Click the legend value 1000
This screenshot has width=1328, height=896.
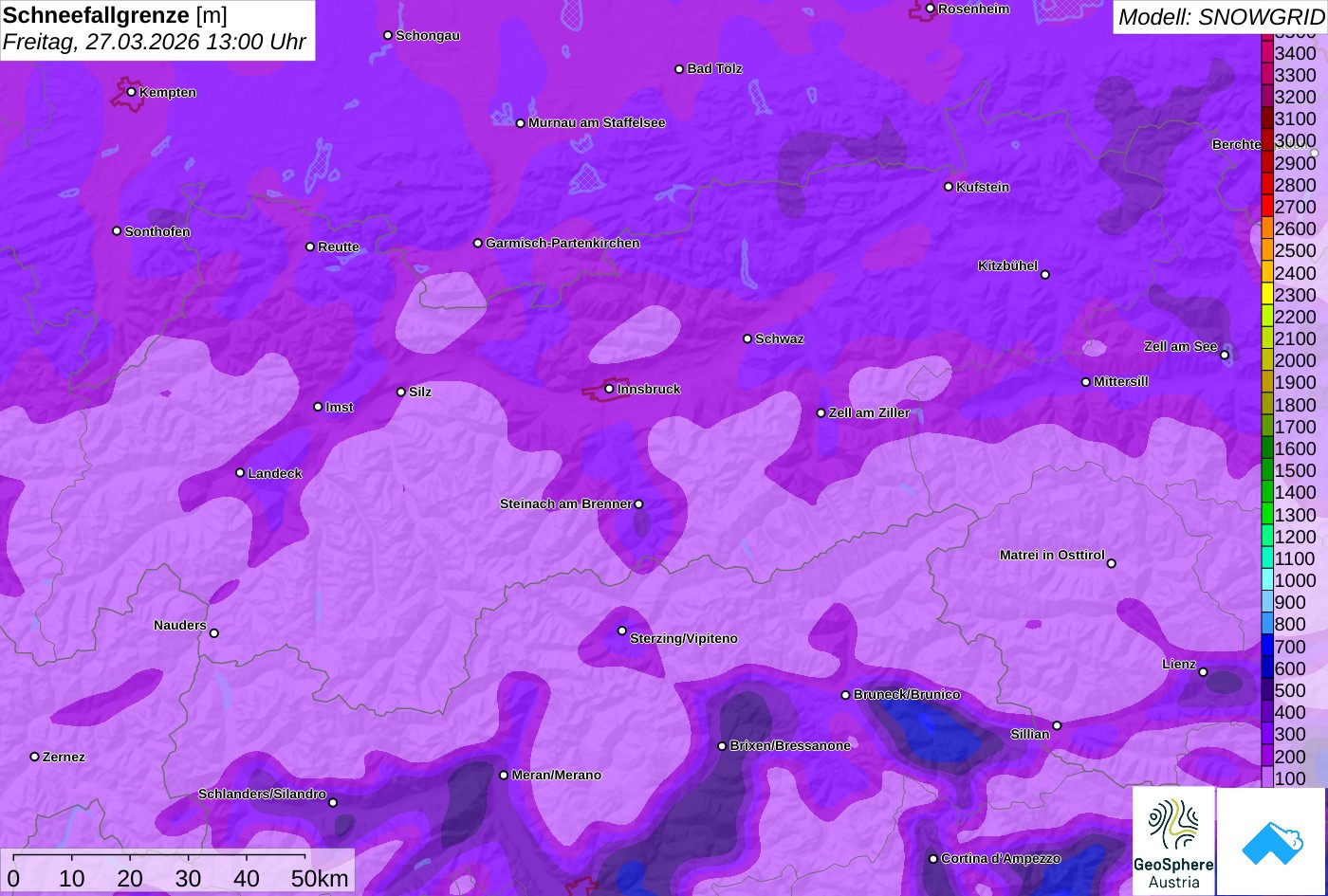1296,581
